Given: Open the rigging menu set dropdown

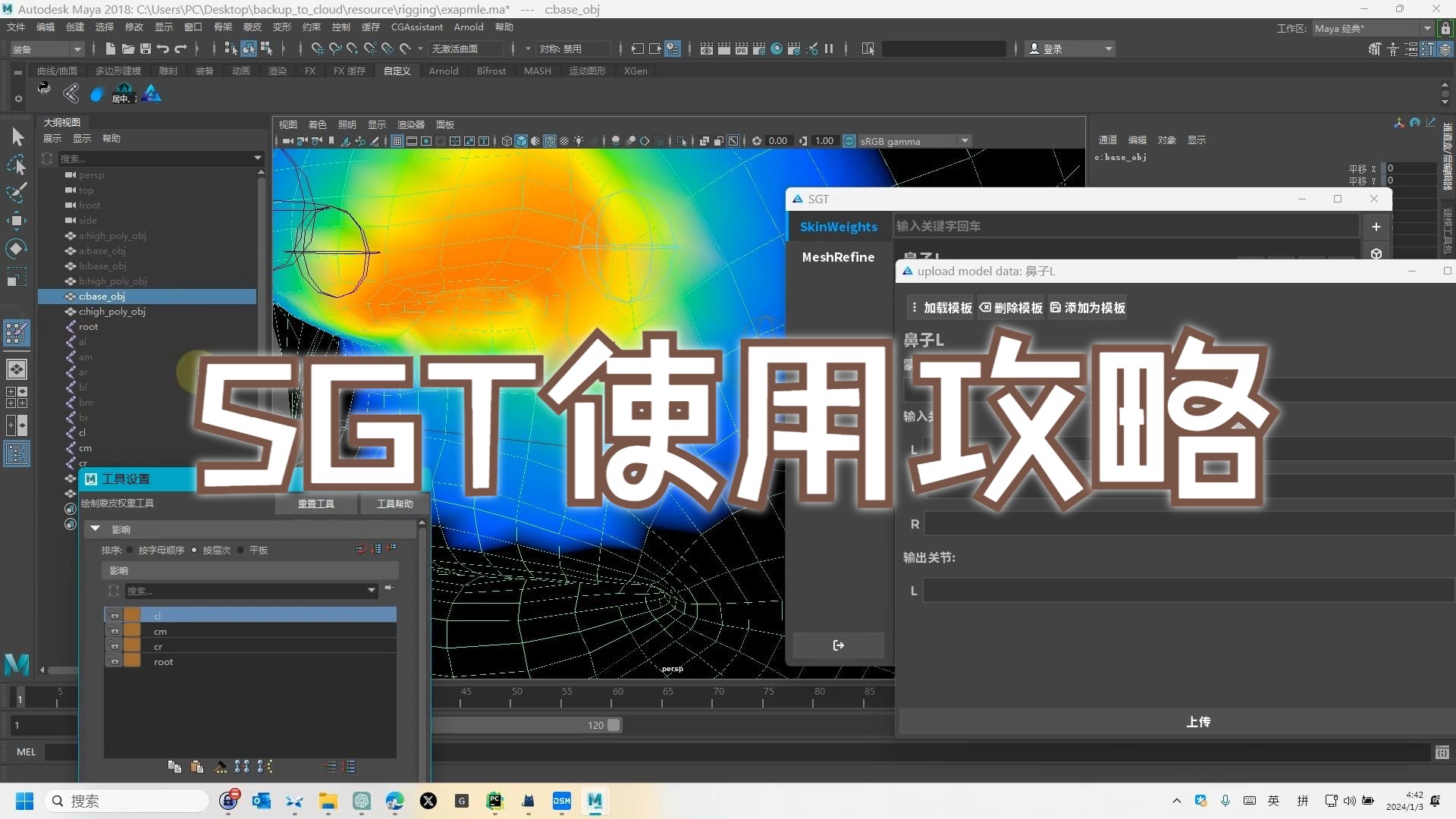Looking at the screenshot, I should pos(47,49).
